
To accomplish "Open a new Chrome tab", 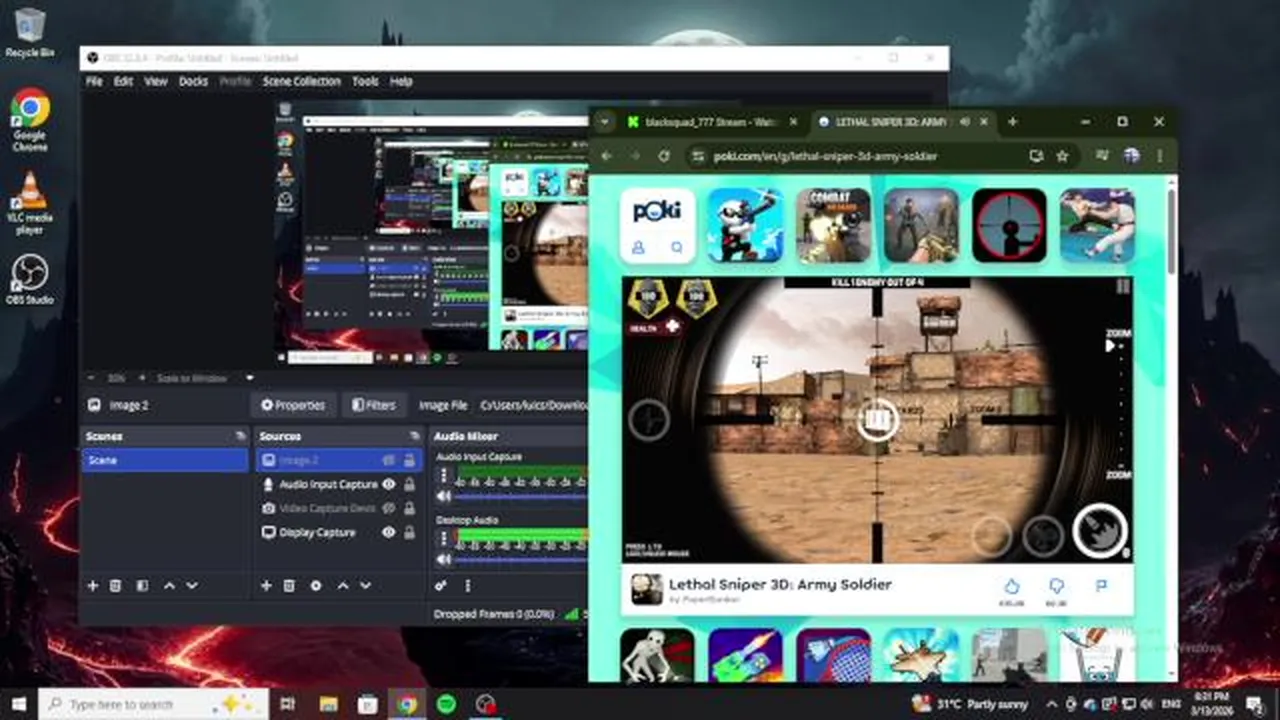I will 1012,122.
